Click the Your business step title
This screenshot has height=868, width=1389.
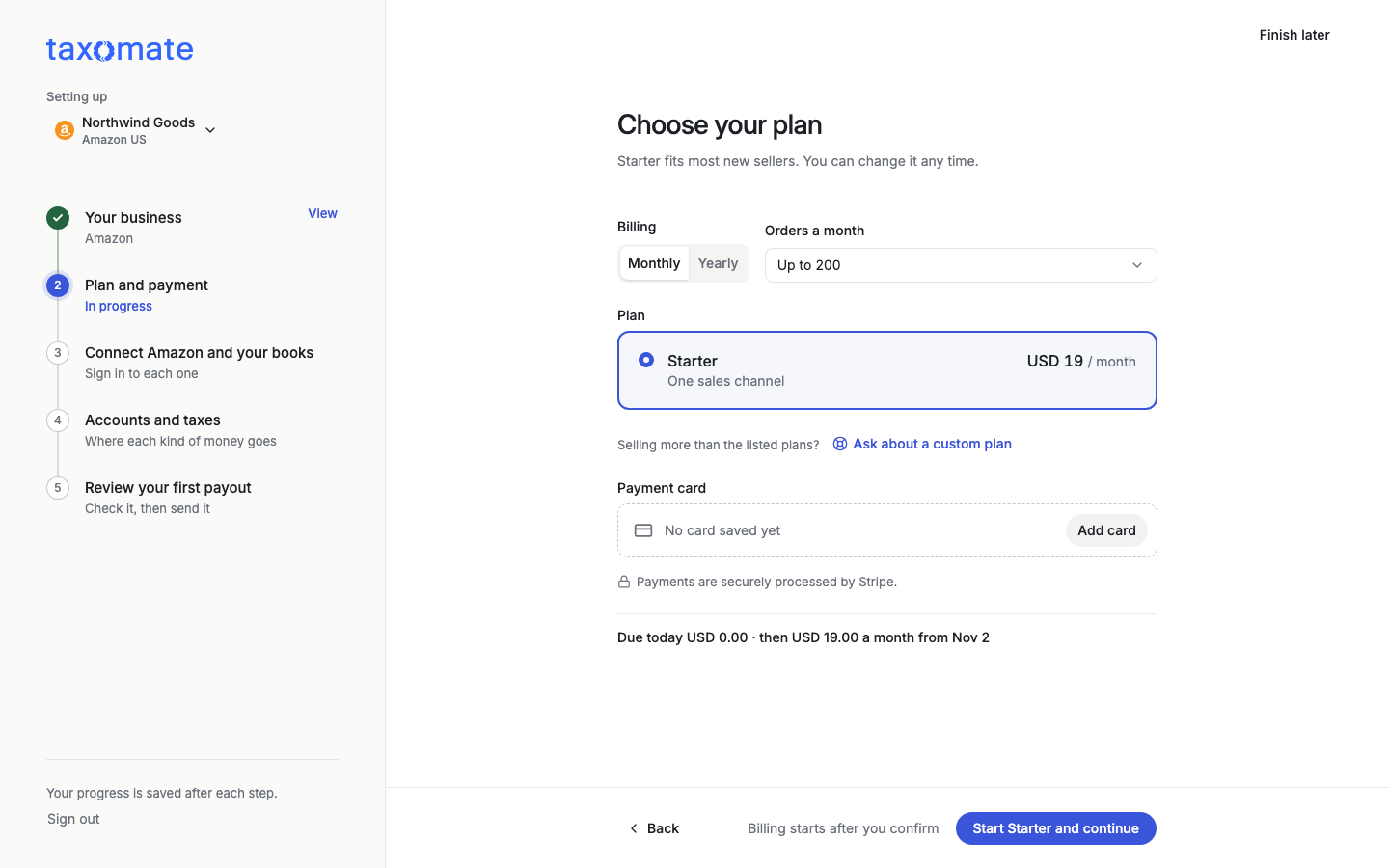pos(133,218)
